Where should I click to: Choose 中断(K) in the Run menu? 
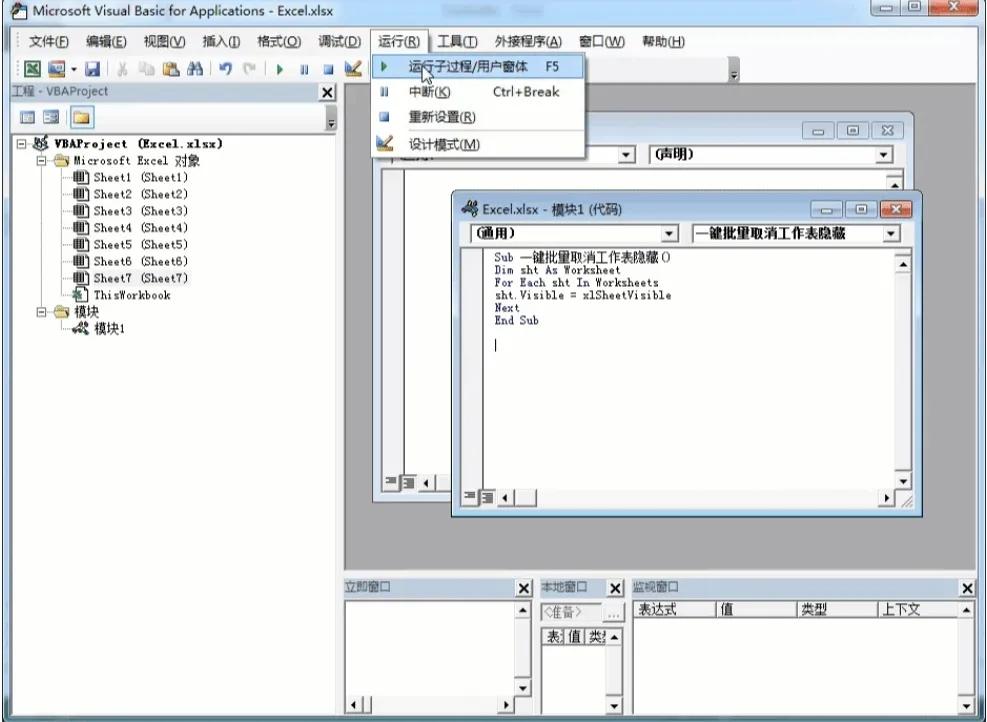click(x=478, y=92)
